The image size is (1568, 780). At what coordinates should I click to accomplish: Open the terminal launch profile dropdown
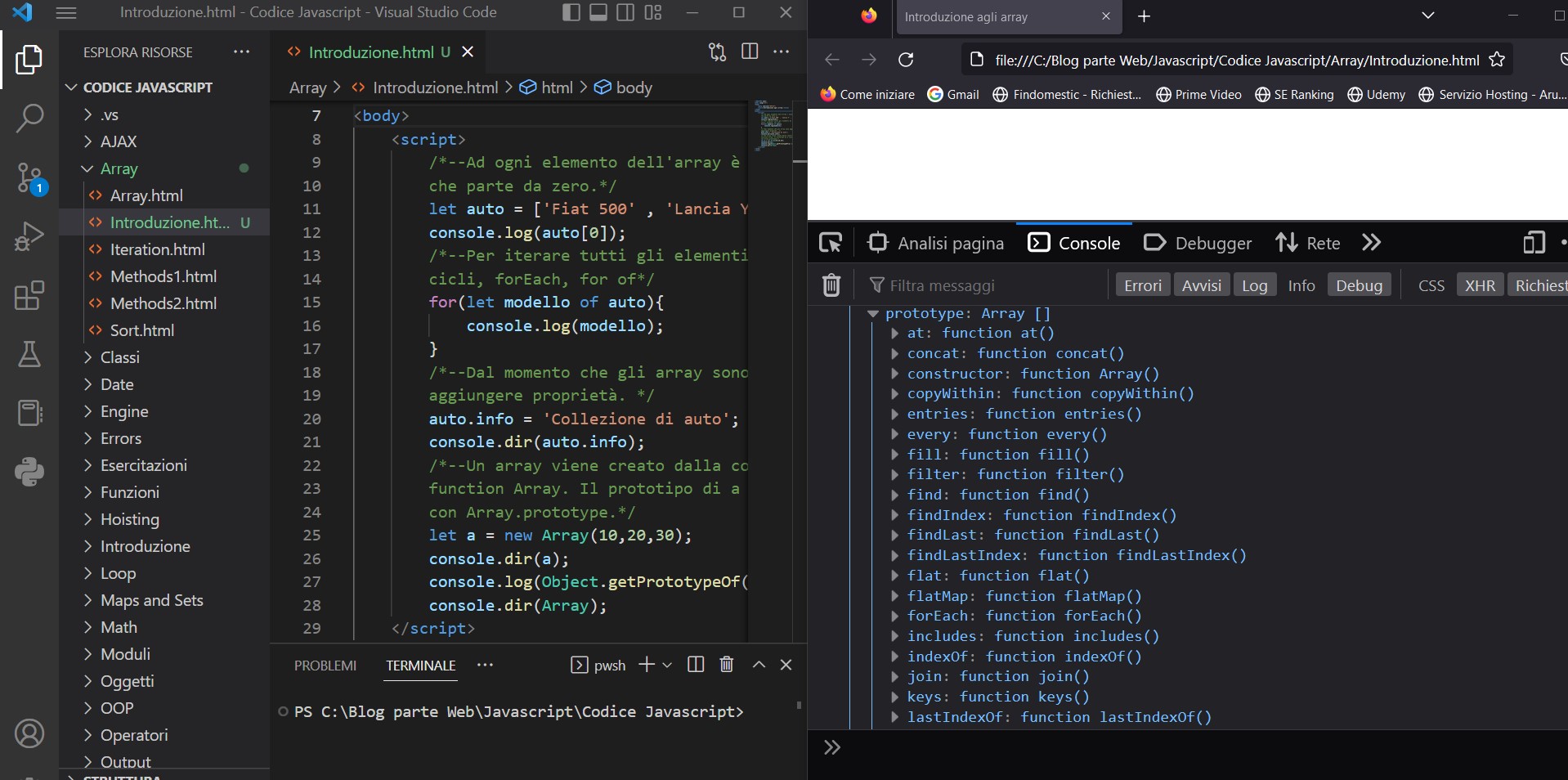point(667,665)
